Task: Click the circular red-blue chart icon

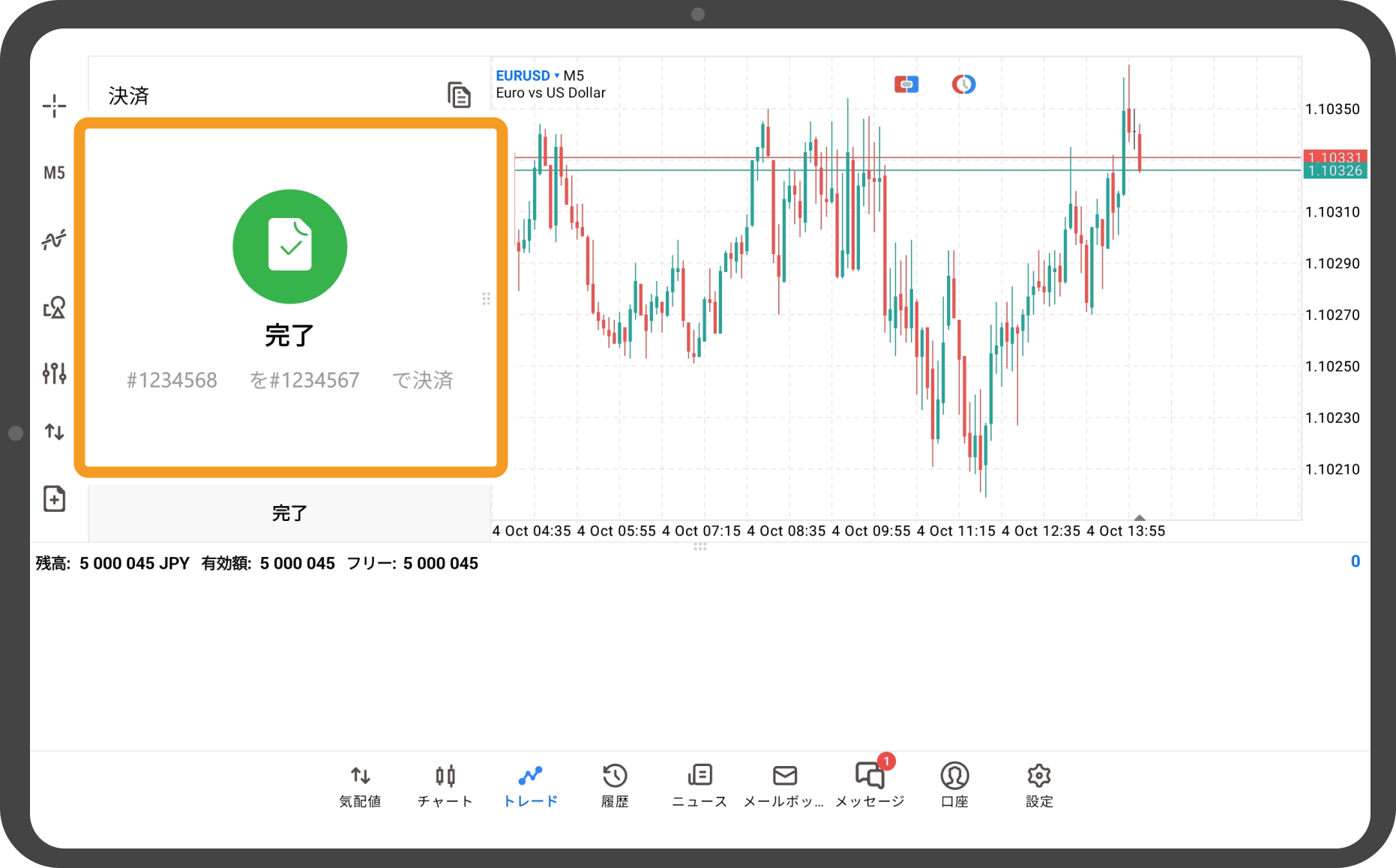Action: click(x=963, y=85)
